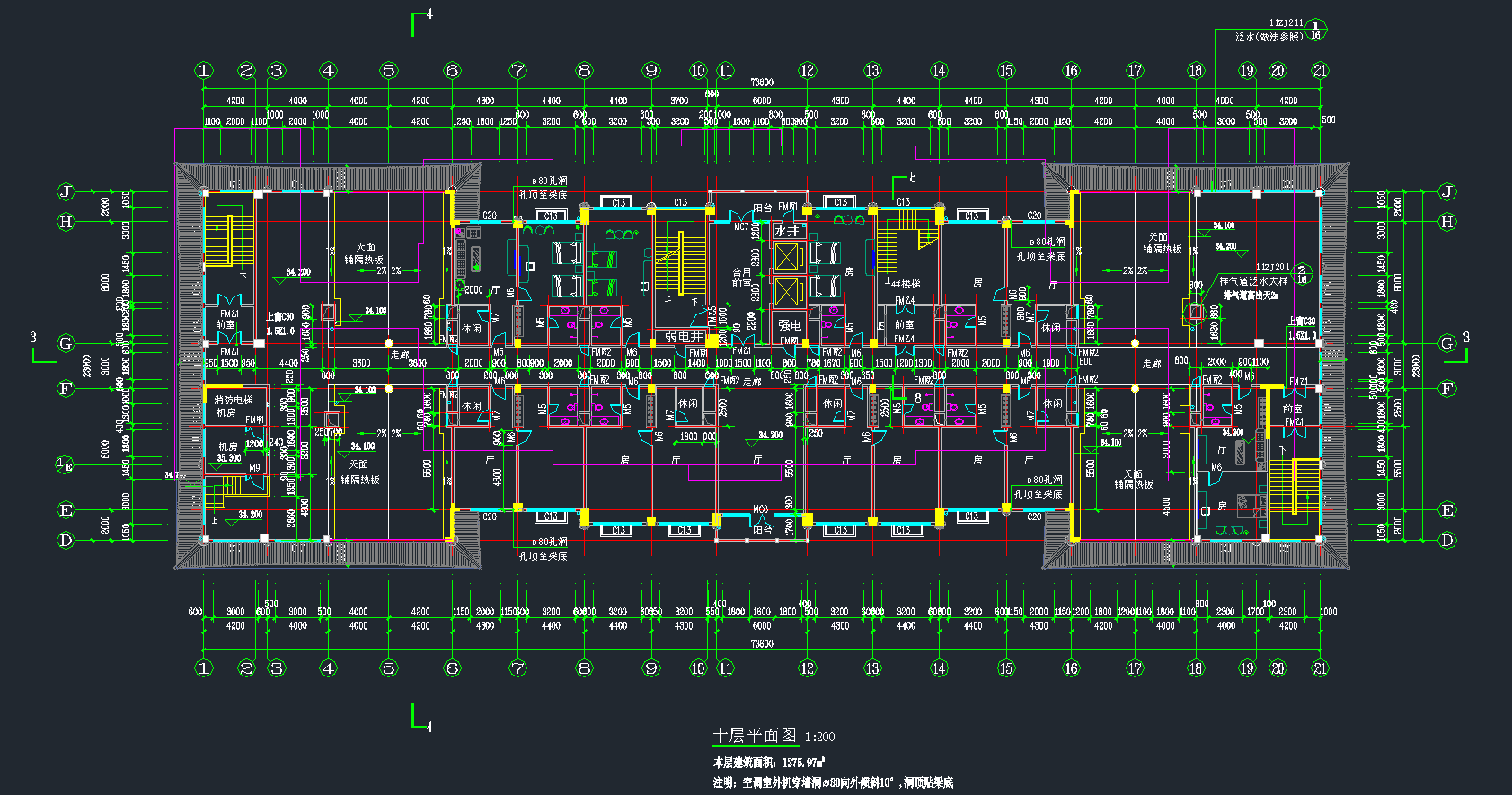
Task: Select the 1/16 detail callout bubble
Action: (x=1315, y=30)
